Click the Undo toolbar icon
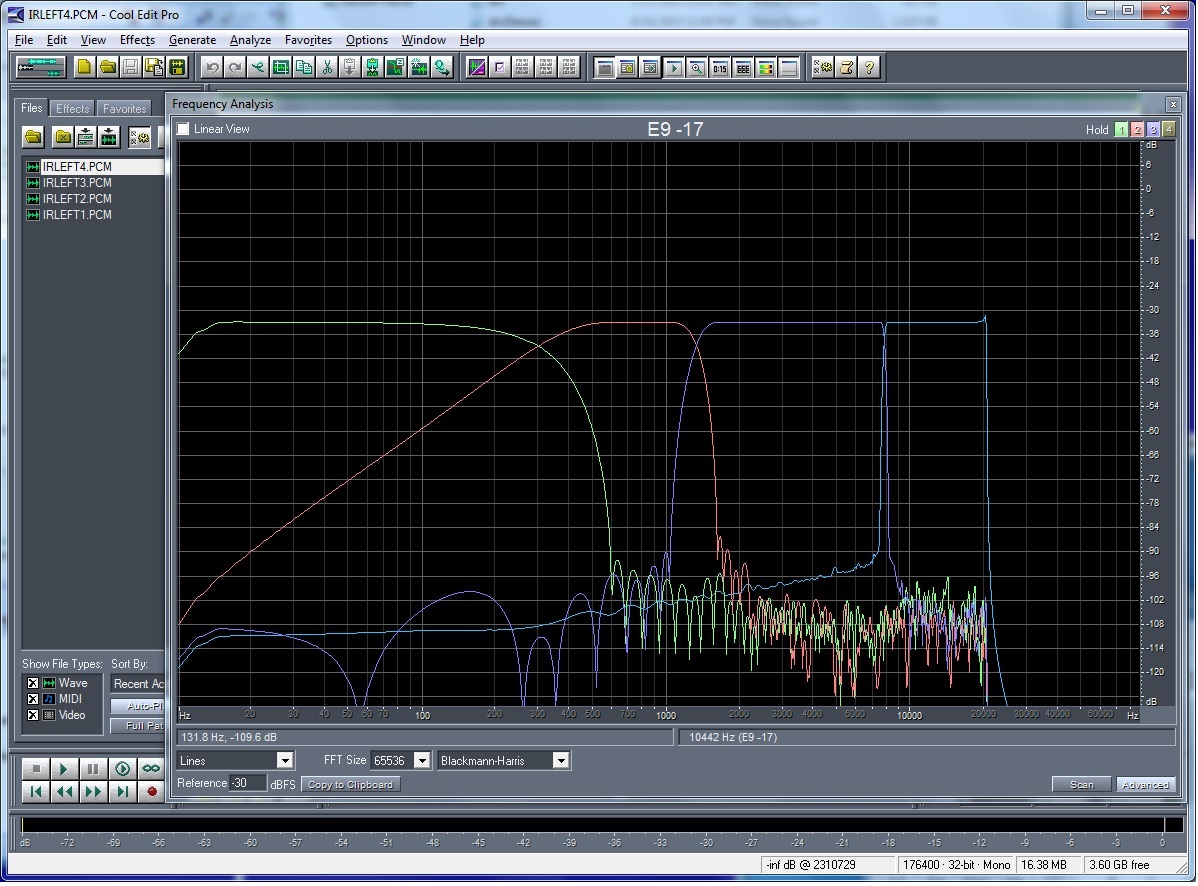This screenshot has height=886, width=1198. (212, 67)
